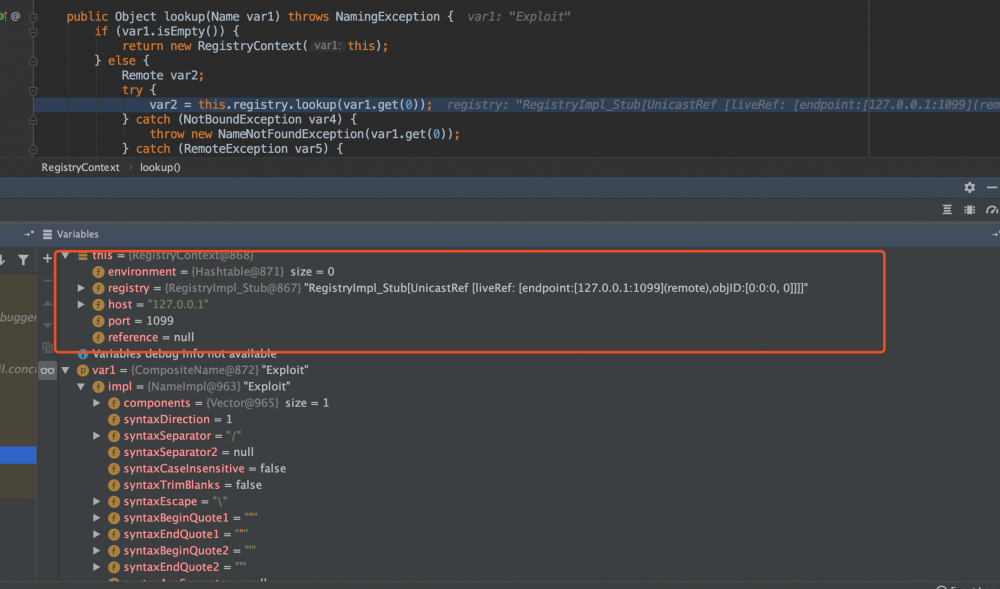Click 'NotBoundException' in the catch clause
The width and height of the screenshot is (1000, 589).
pos(242,119)
